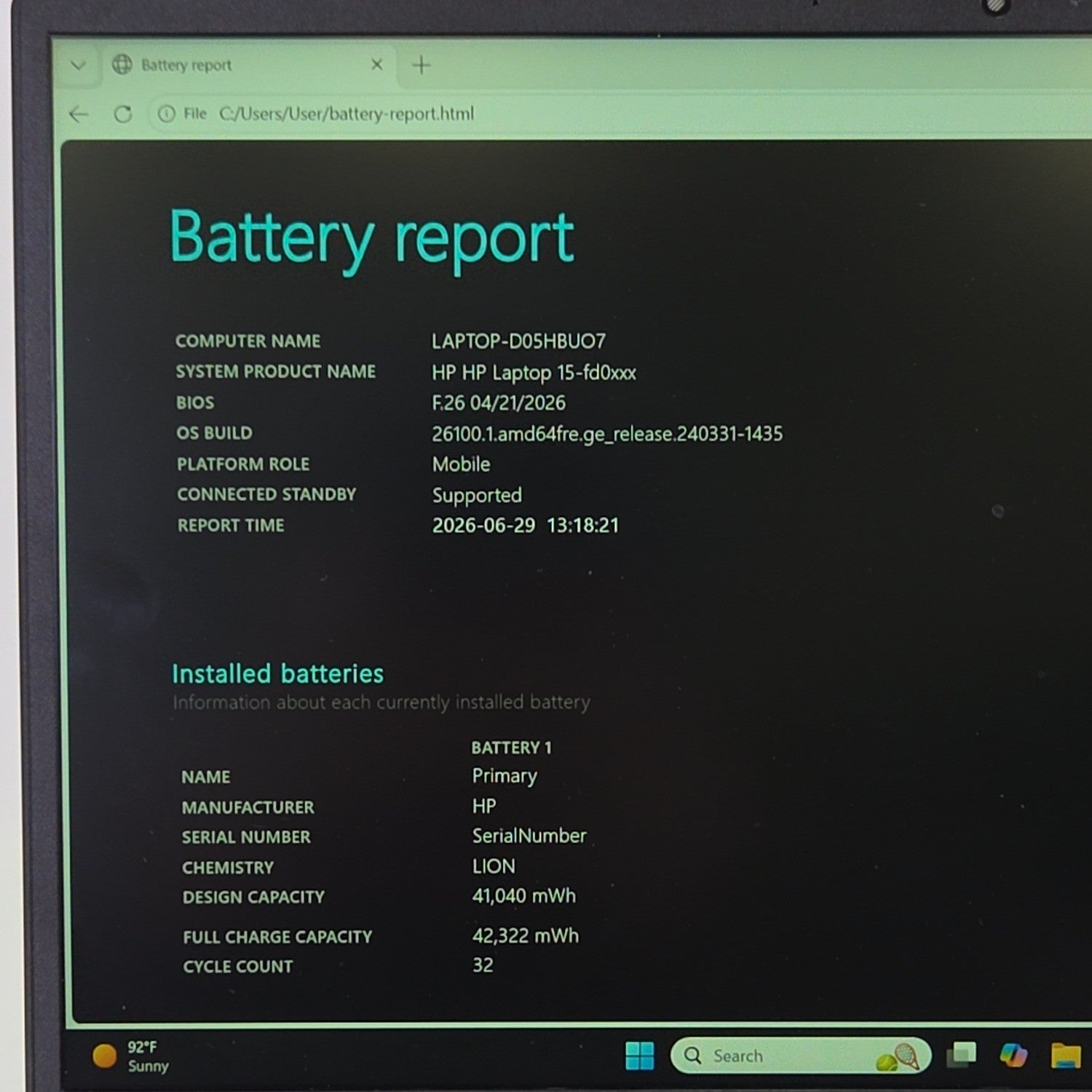Select battery manufacturer HP value

tap(484, 806)
